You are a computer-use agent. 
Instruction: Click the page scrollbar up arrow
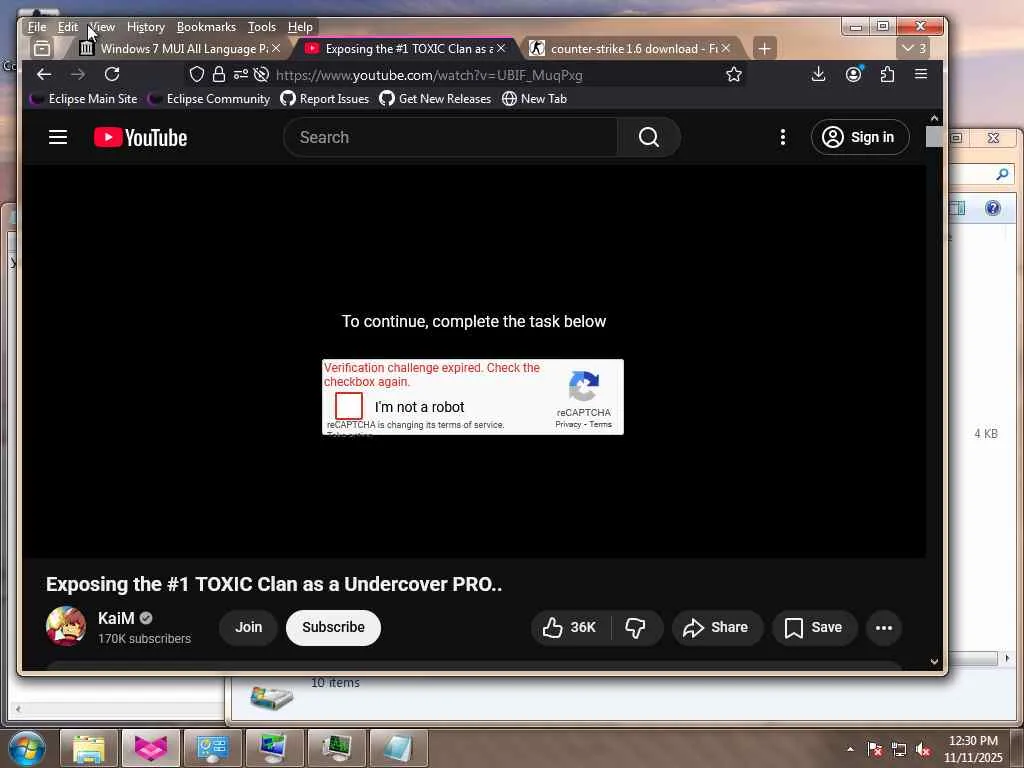click(x=935, y=118)
